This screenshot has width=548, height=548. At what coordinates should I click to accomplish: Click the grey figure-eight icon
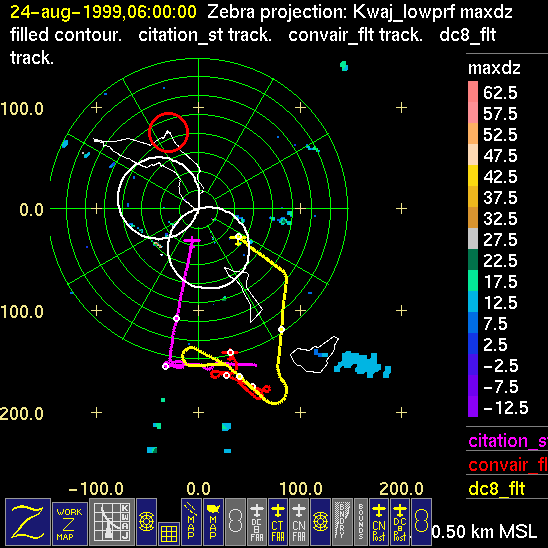(235, 522)
